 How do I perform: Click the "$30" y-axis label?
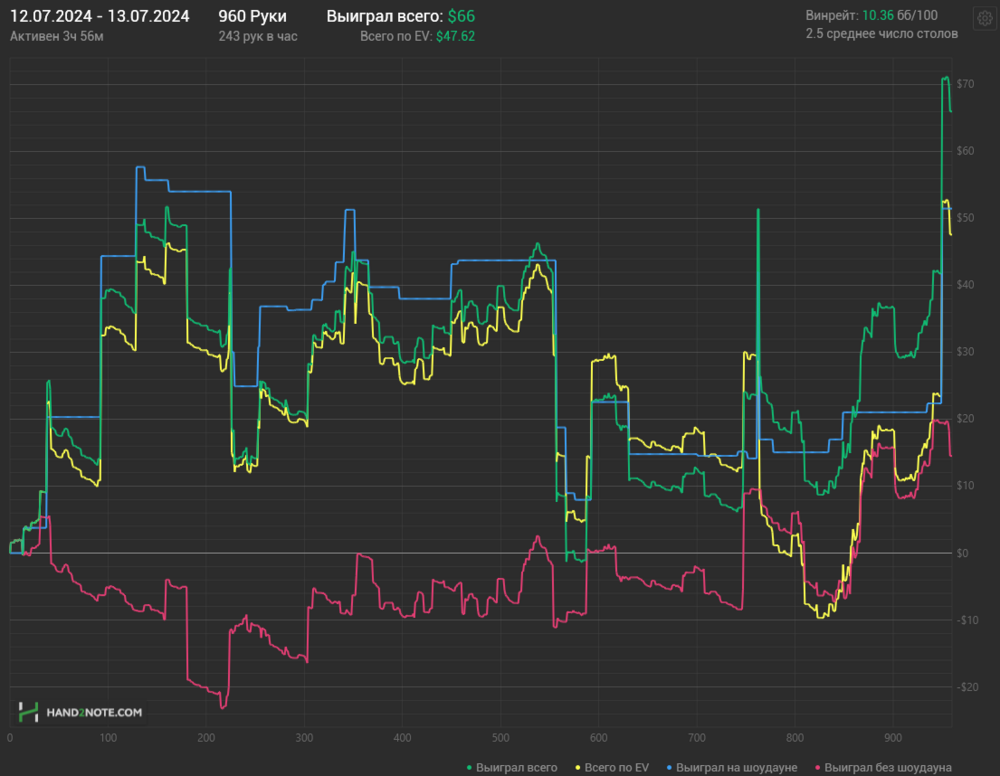click(965, 352)
